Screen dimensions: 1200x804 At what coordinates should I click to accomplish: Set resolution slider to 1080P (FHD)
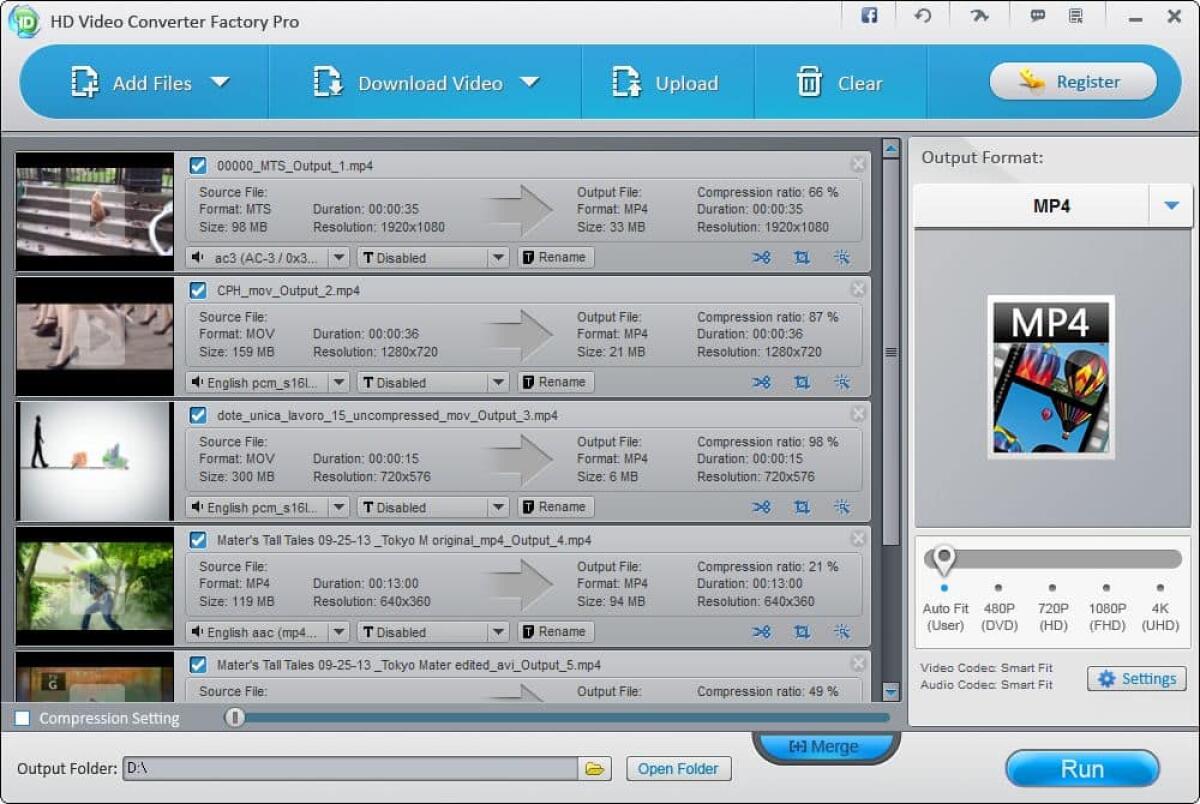point(1105,589)
